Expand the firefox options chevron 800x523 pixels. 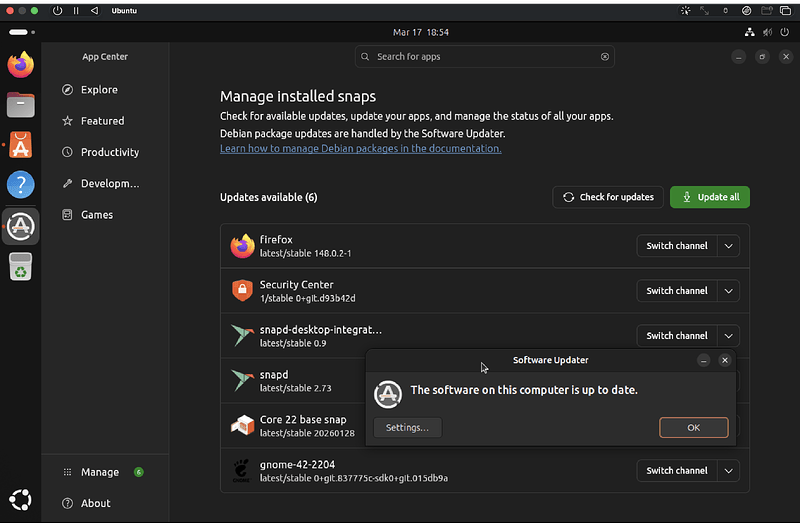(x=729, y=246)
